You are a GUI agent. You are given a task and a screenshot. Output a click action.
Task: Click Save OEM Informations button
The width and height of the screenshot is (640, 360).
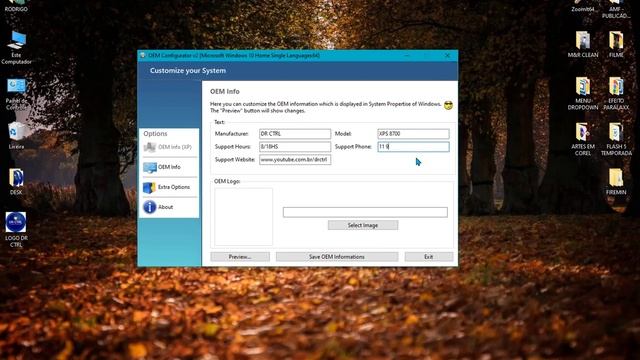pos(337,257)
